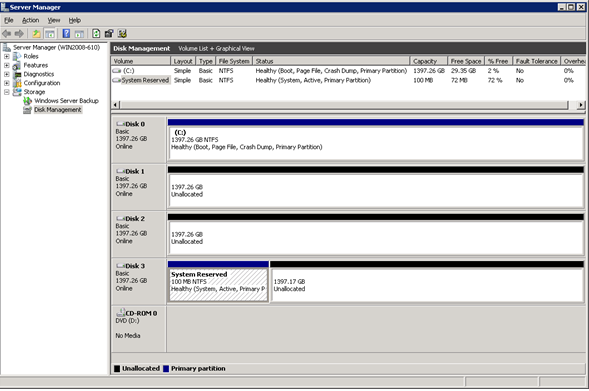Image resolution: width=589 pixels, height=391 pixels.
Task: Sort by the Volume column header
Action: click(x=140, y=61)
